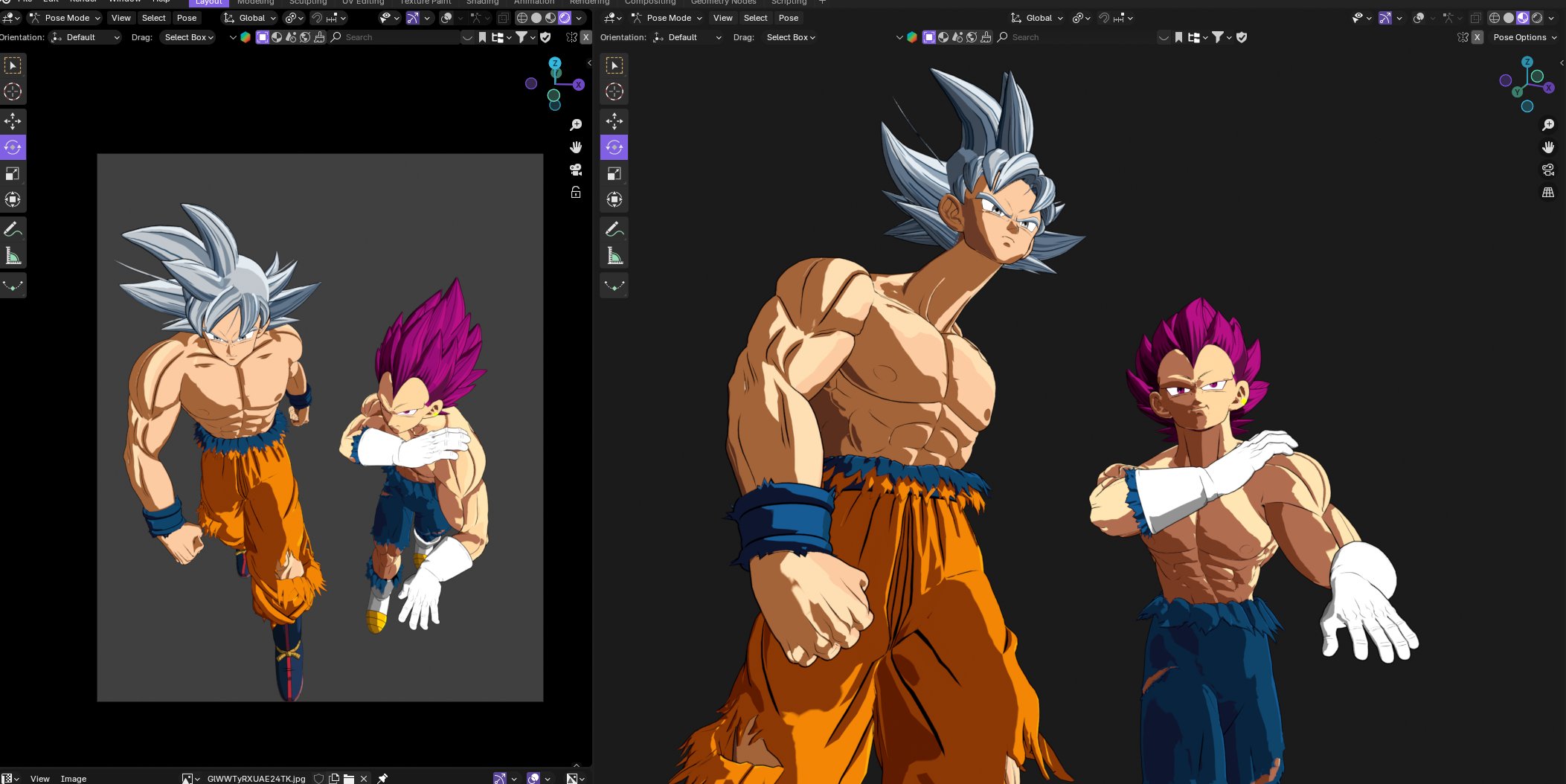Select the Rotate tool in right viewport
The image size is (1566, 784).
click(x=614, y=147)
